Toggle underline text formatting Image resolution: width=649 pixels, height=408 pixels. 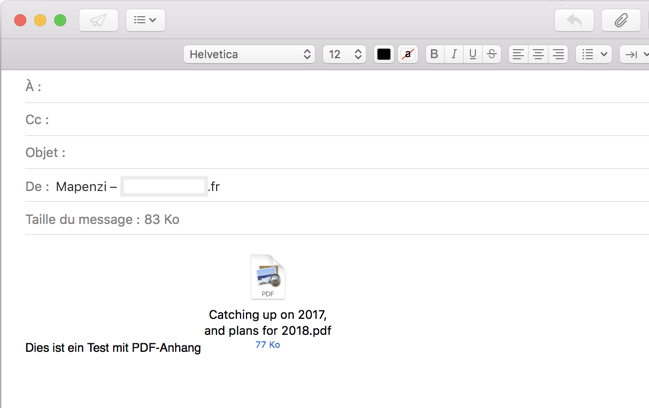tap(472, 54)
